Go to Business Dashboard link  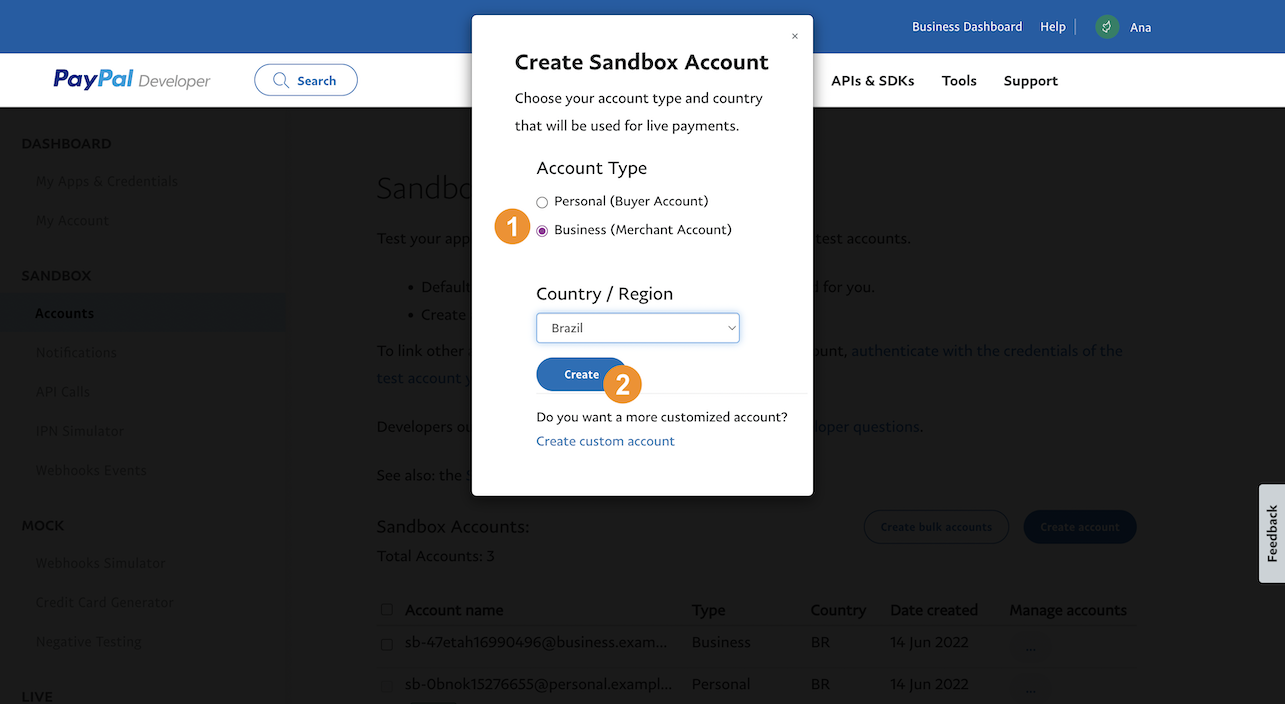click(x=967, y=27)
